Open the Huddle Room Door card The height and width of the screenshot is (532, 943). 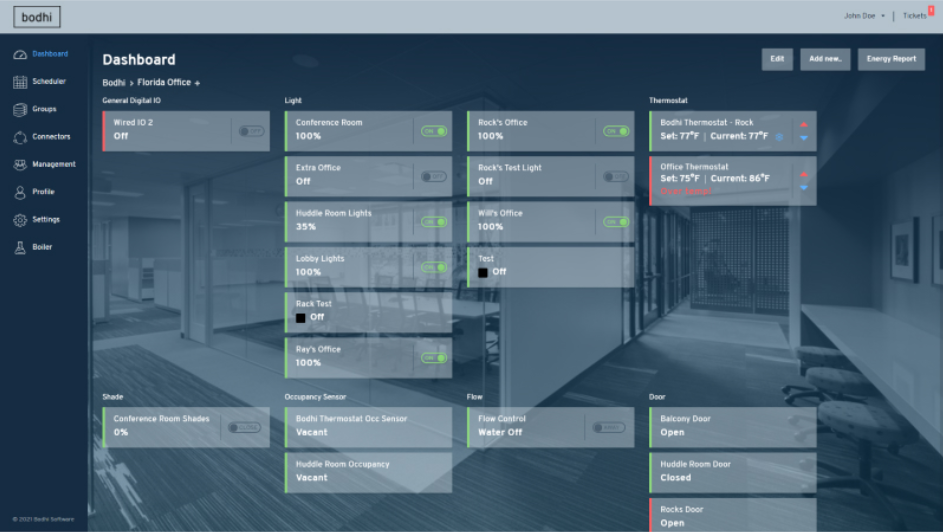click(x=733, y=472)
